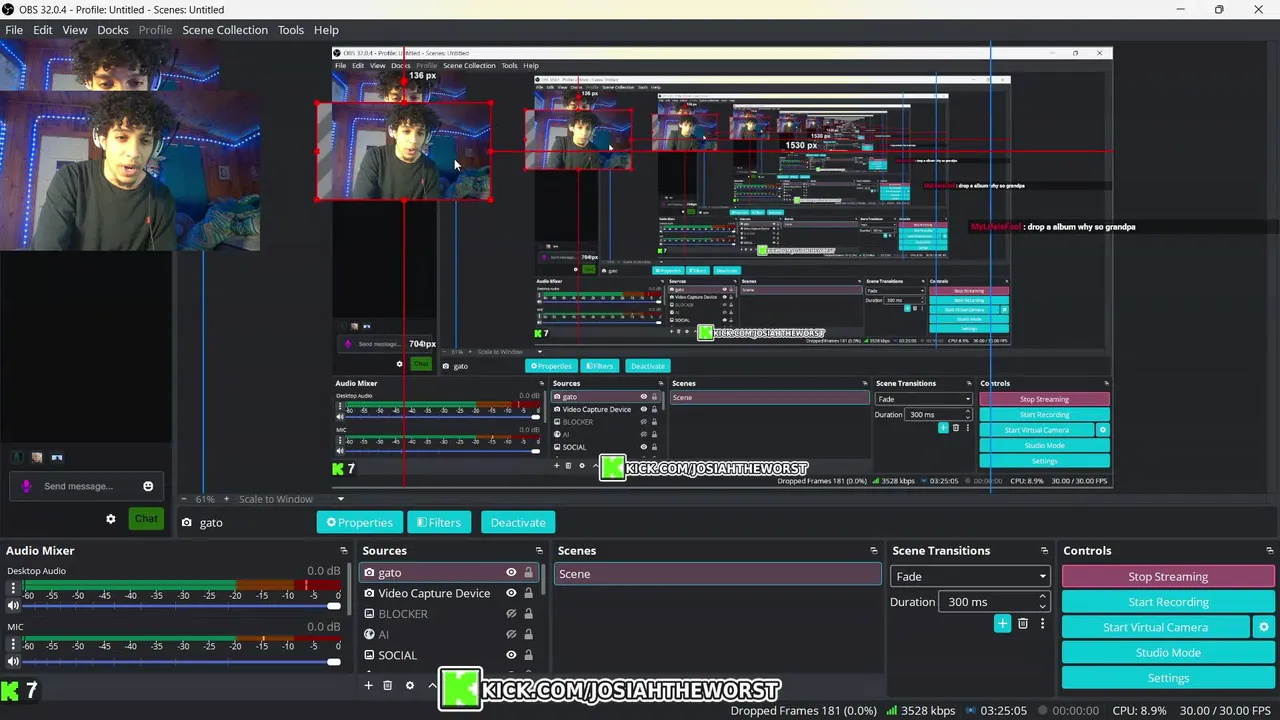Screen dimensions: 1280x720
Task: Click Start Virtual Camera
Action: point(1155,627)
